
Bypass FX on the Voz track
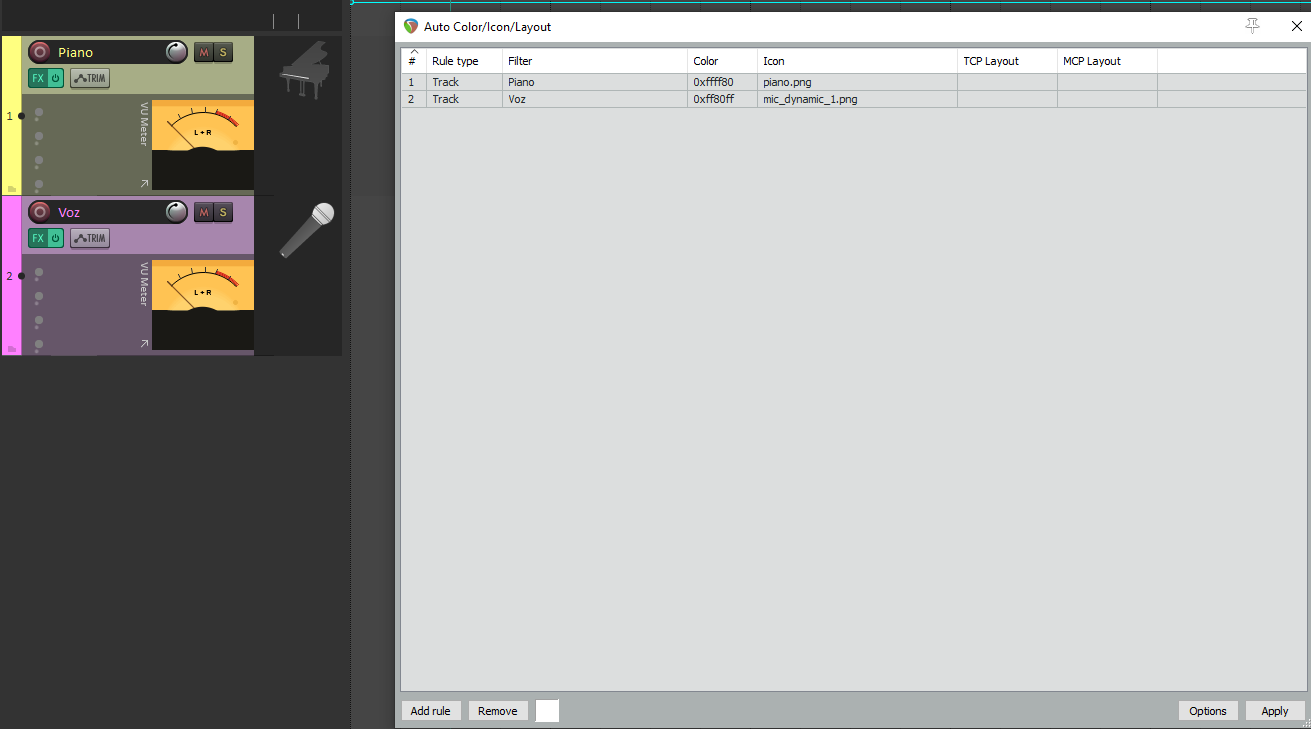[x=56, y=238]
